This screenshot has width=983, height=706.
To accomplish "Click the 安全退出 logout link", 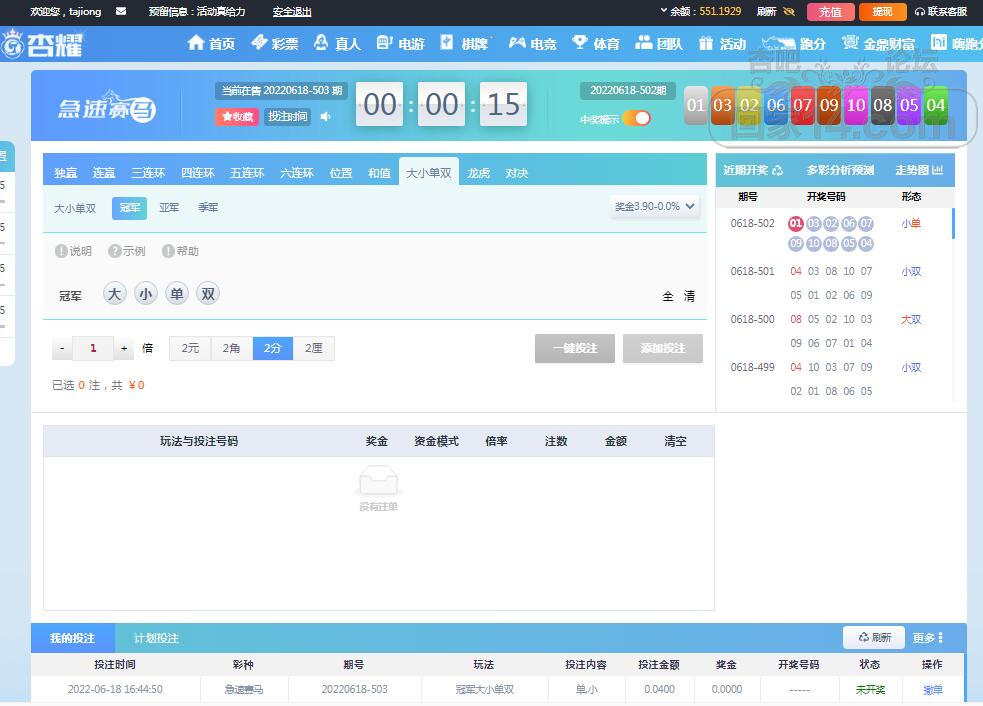I will coord(292,12).
